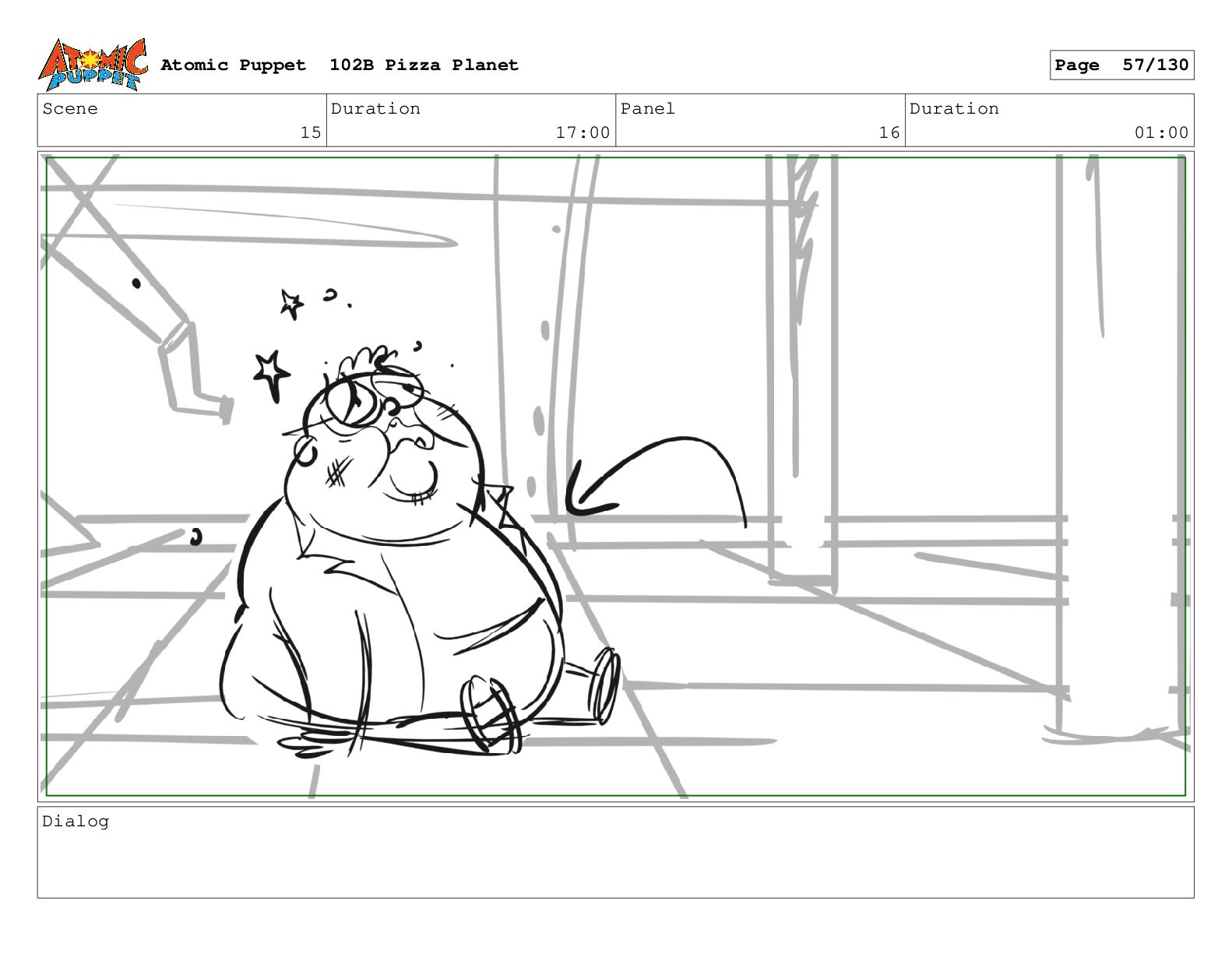
Task: Select the title 'Atomic Puppet 102B Pizza Planet'
Action: click(x=340, y=65)
